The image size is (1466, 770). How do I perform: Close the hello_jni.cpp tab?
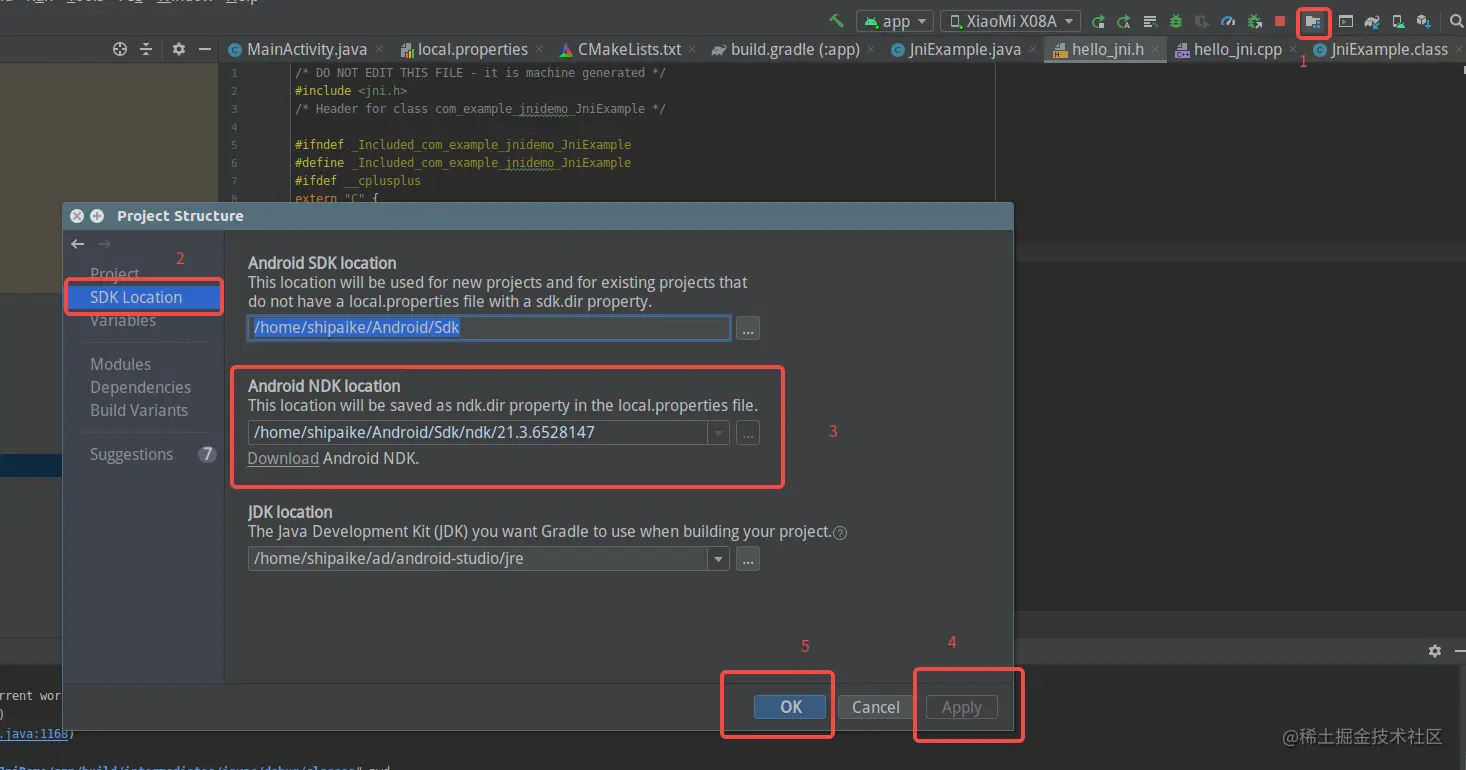point(1295,49)
